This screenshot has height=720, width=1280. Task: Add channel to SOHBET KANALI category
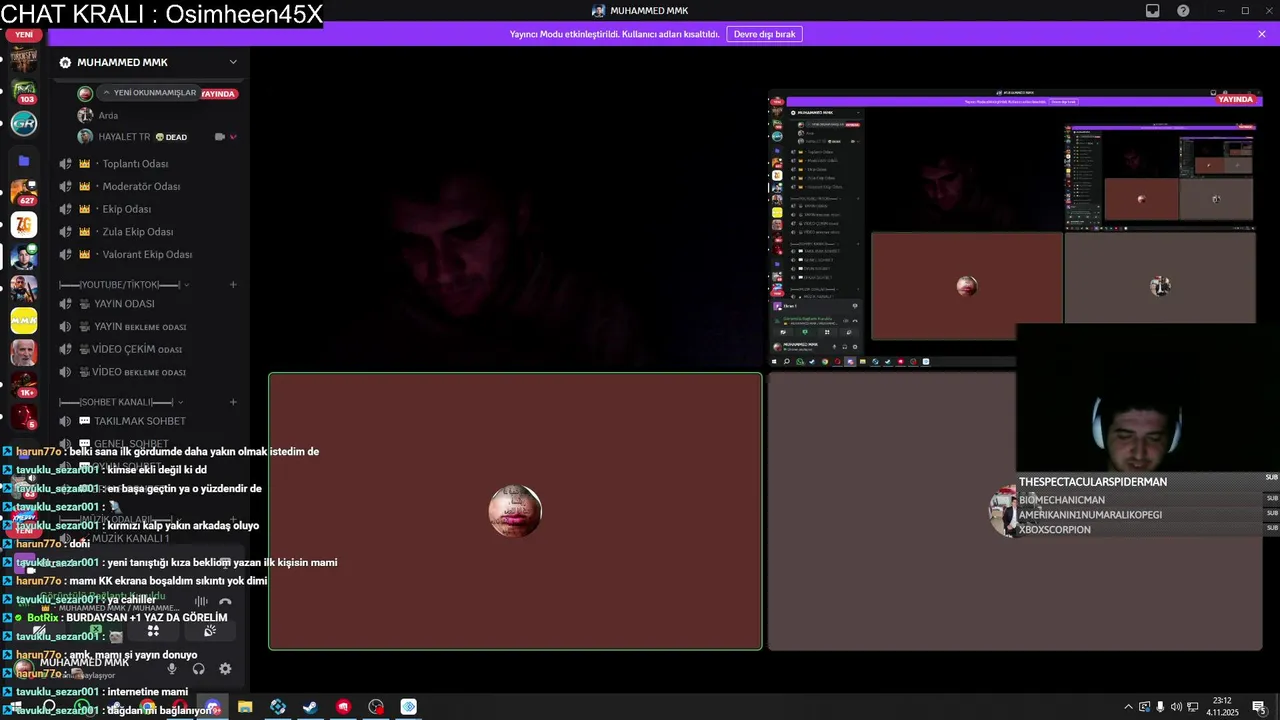tap(233, 402)
